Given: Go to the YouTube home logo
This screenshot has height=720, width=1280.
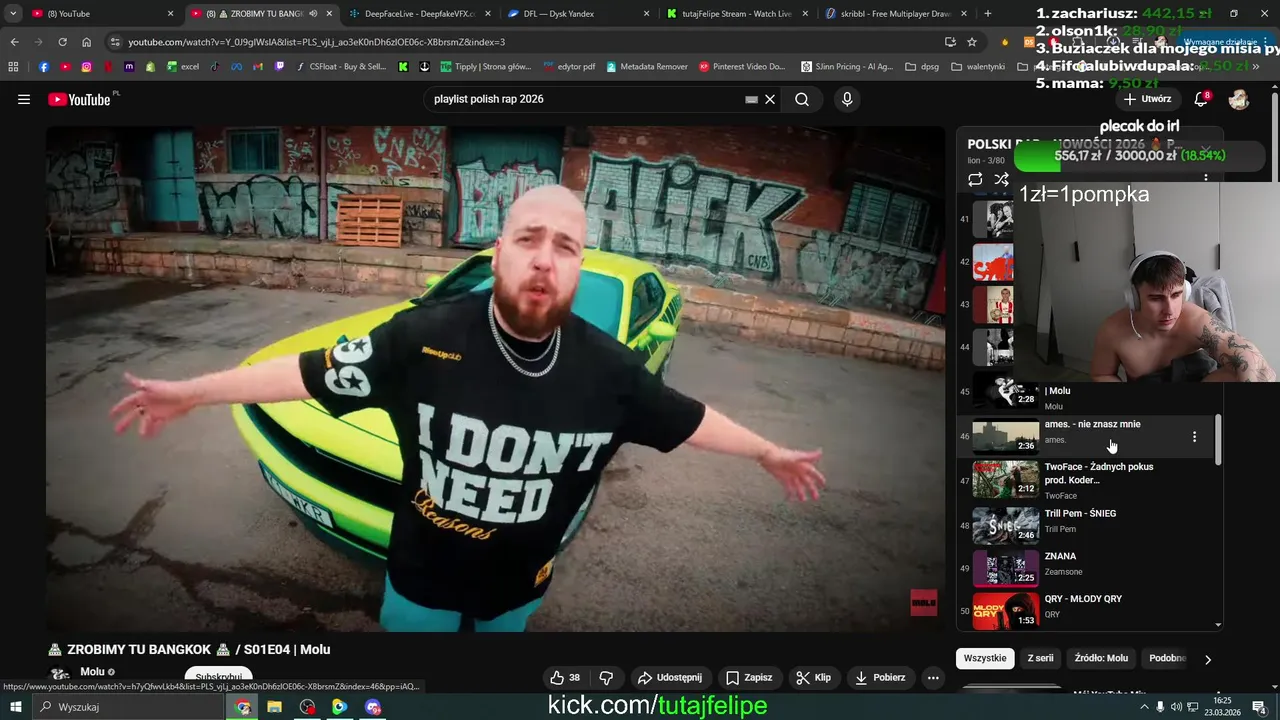Looking at the screenshot, I should pyautogui.click(x=79, y=99).
